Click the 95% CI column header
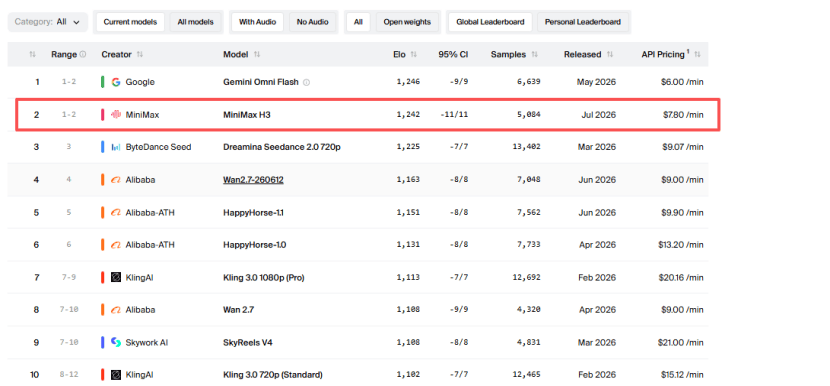 453,55
